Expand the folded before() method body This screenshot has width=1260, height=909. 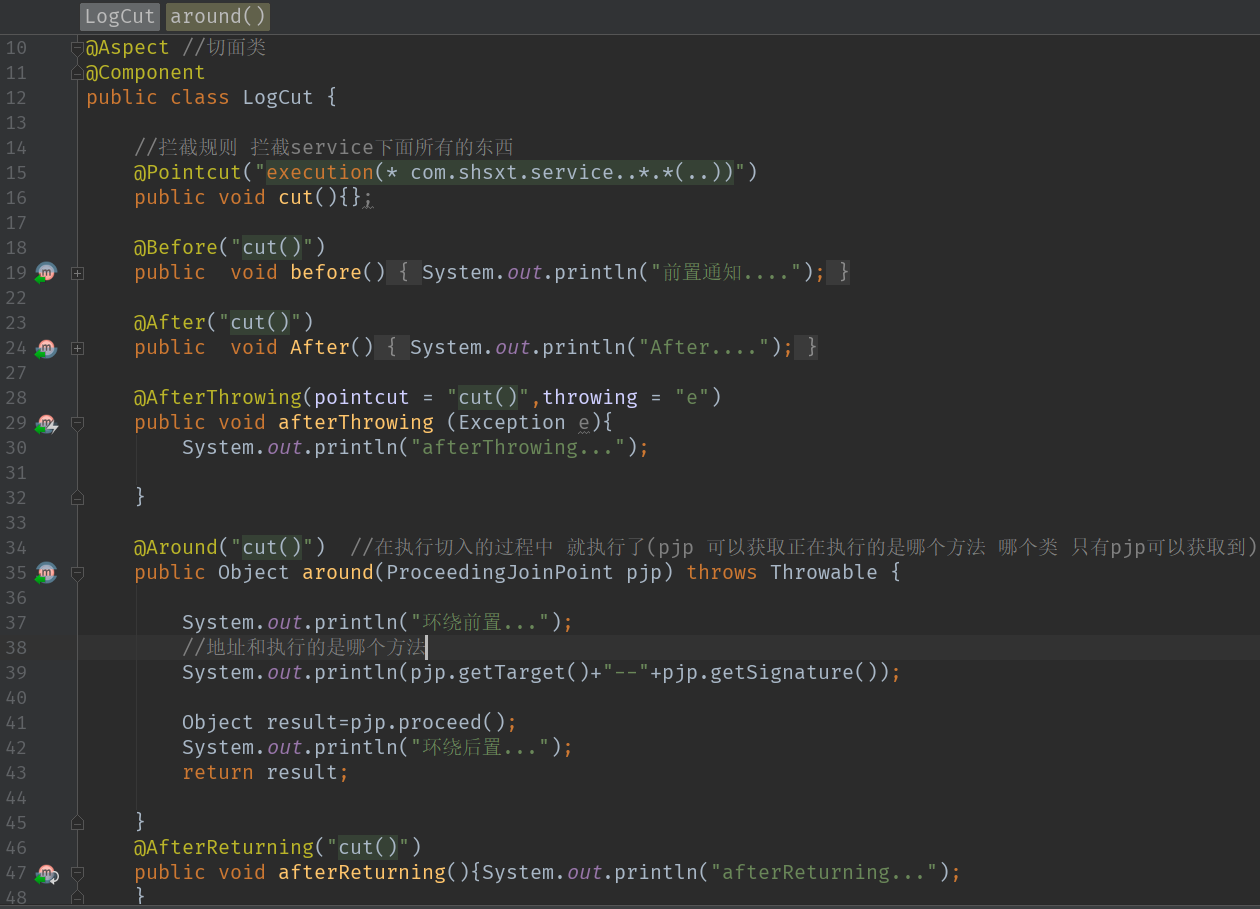click(x=77, y=272)
